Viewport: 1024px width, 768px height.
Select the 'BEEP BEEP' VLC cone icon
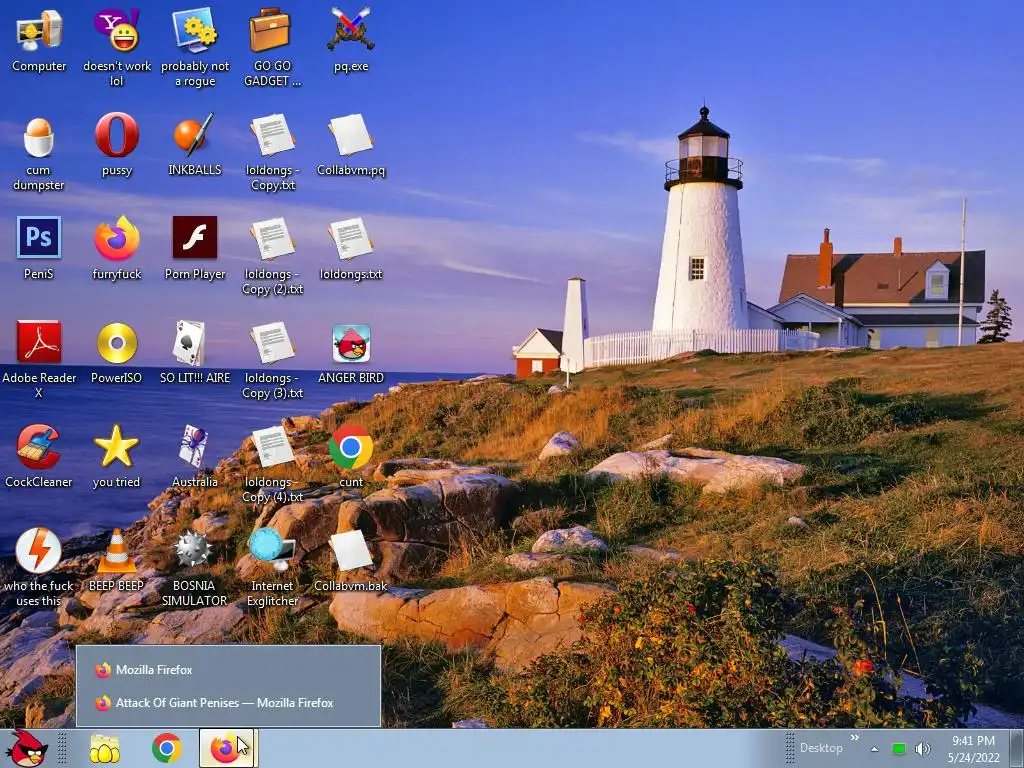117,560
